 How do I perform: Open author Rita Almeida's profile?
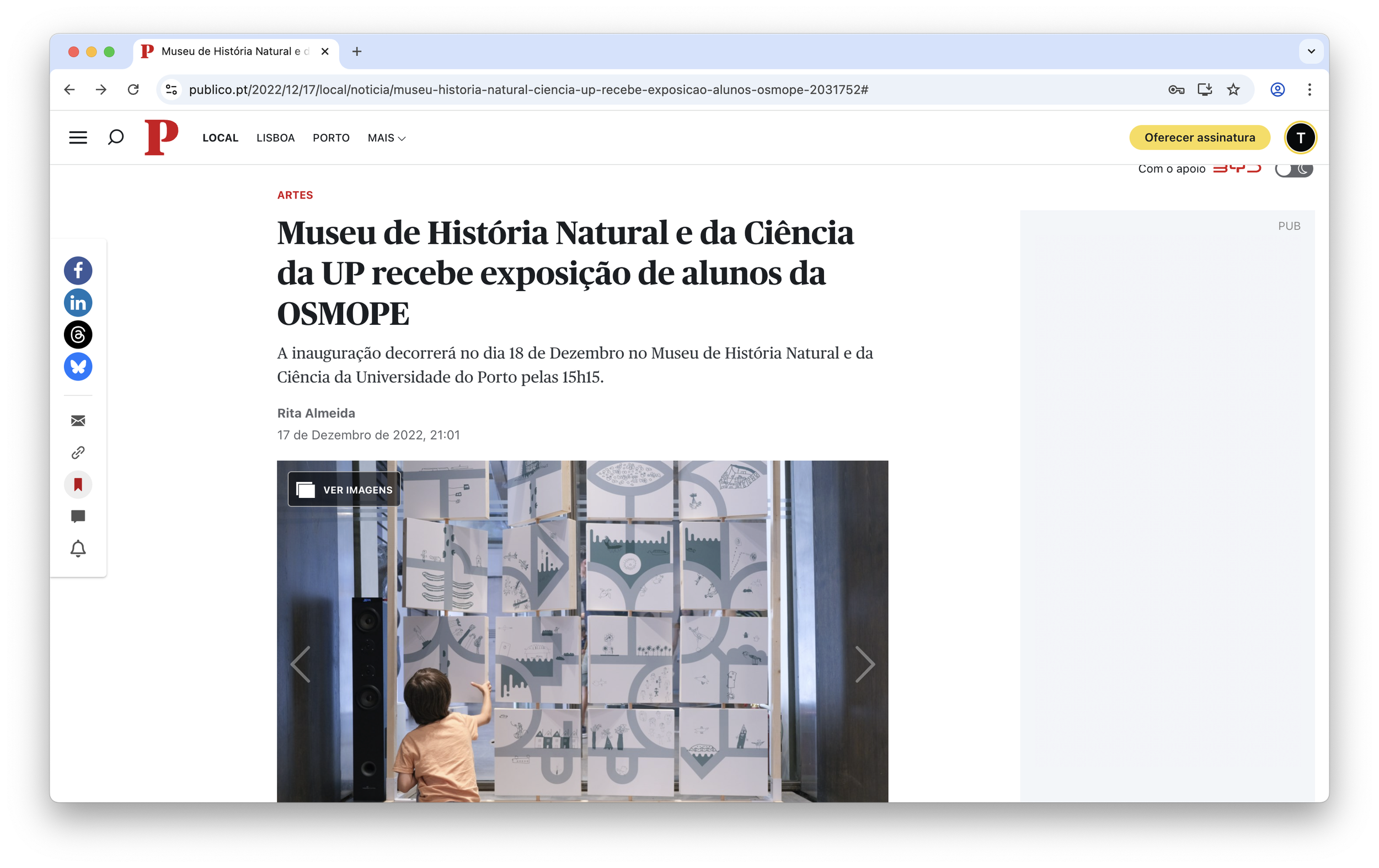[316, 413]
